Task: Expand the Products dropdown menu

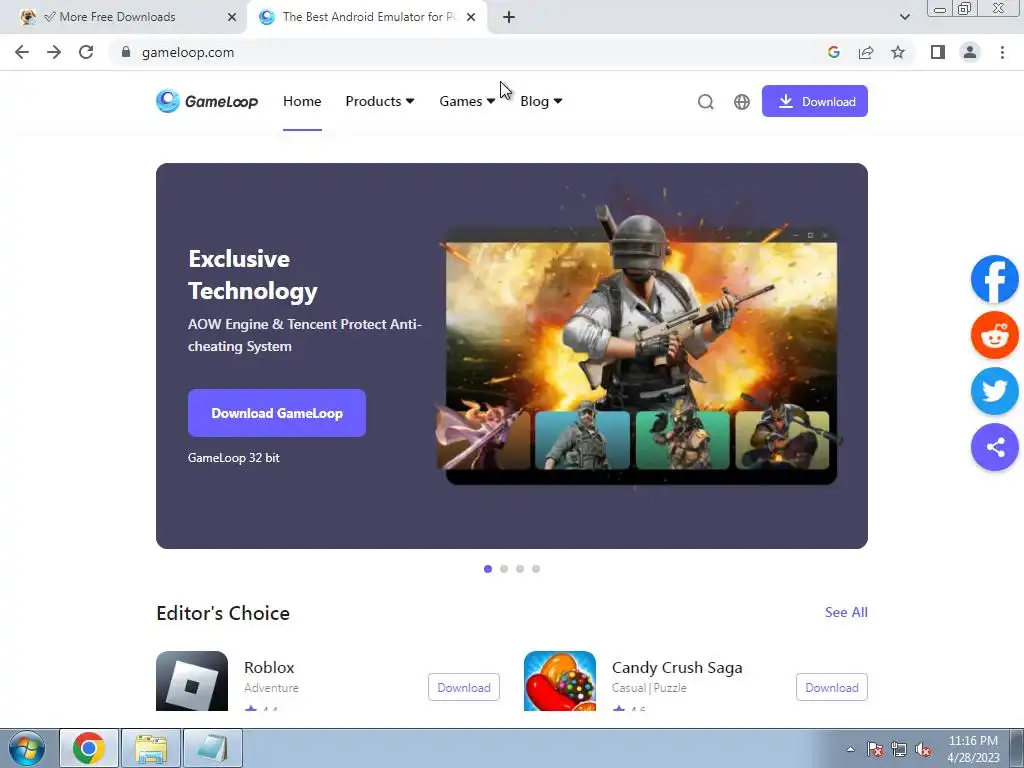Action: pos(379,101)
